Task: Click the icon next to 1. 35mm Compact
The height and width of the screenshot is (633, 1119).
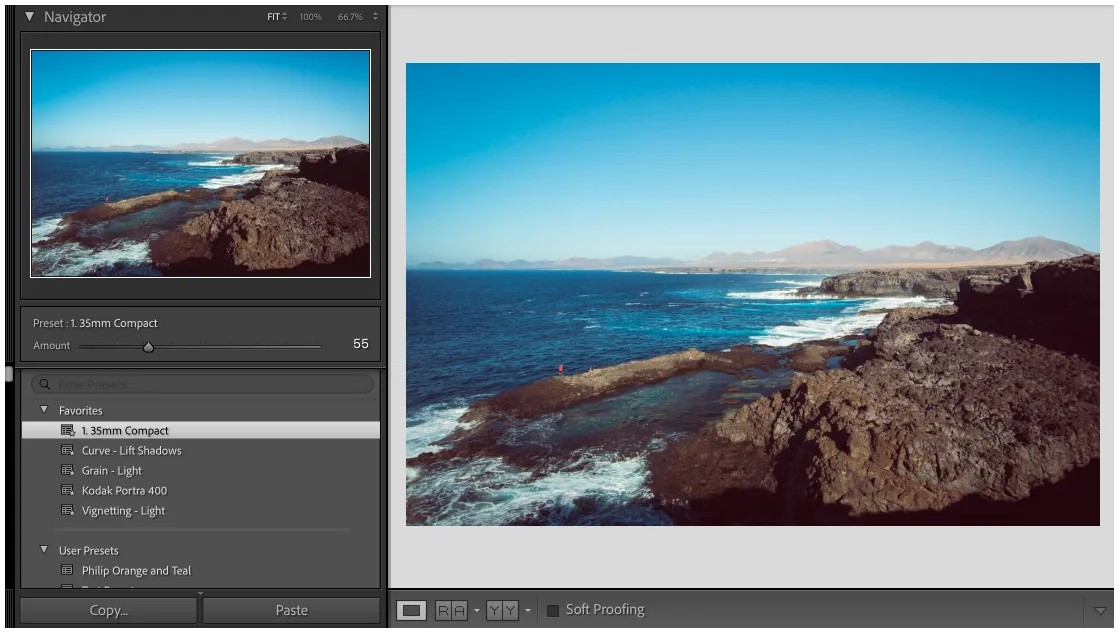Action: 68,430
